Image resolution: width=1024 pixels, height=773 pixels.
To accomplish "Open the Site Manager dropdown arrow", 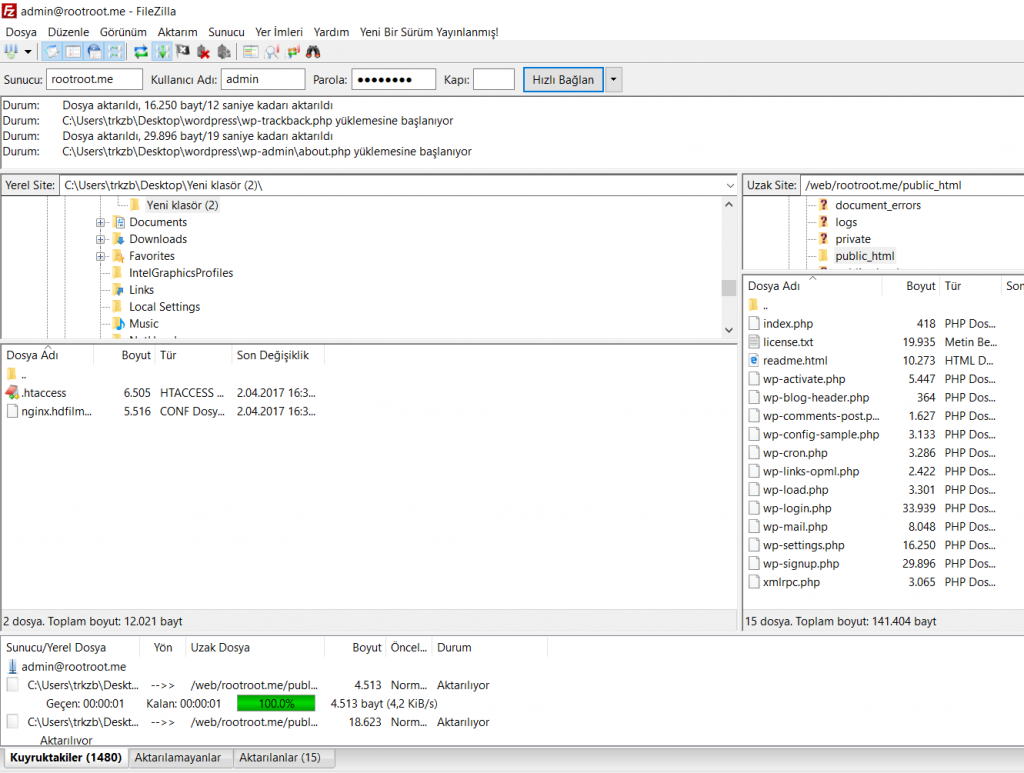I will [28, 52].
